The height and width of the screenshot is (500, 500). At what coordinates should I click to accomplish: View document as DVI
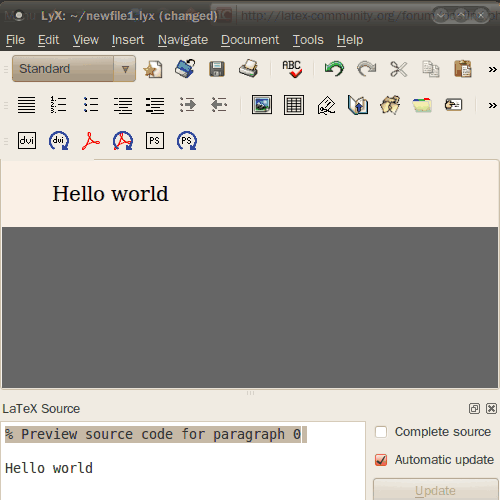(27, 140)
